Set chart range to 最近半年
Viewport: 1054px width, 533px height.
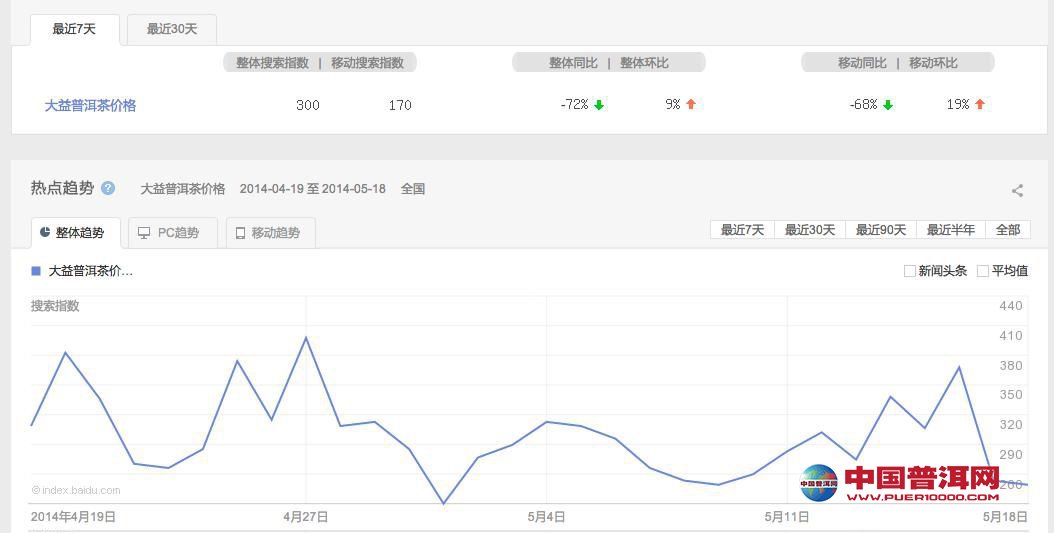950,230
